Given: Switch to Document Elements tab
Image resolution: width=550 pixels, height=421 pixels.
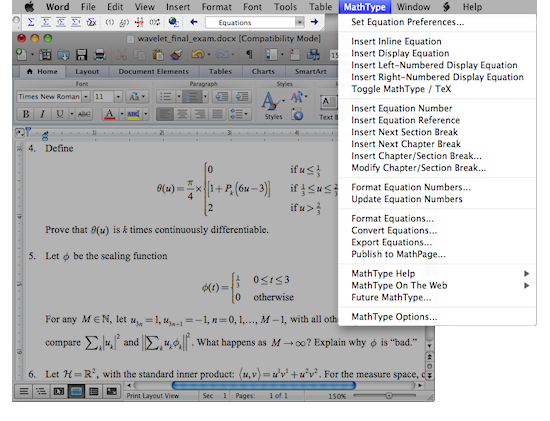Looking at the screenshot, I should [154, 72].
